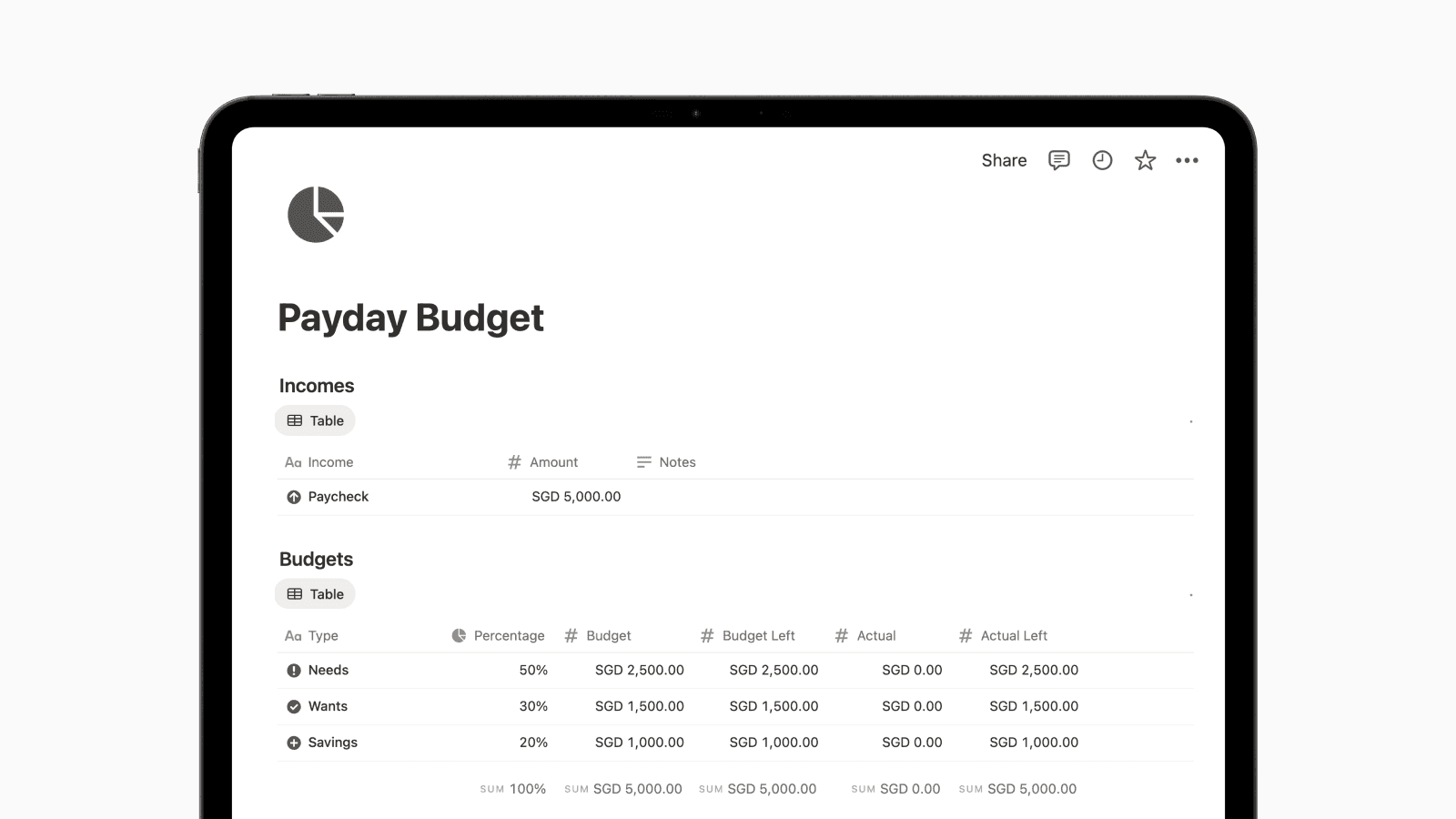1456x819 pixels.
Task: Click the Actual Left column SUM total
Action: [x=1017, y=789]
